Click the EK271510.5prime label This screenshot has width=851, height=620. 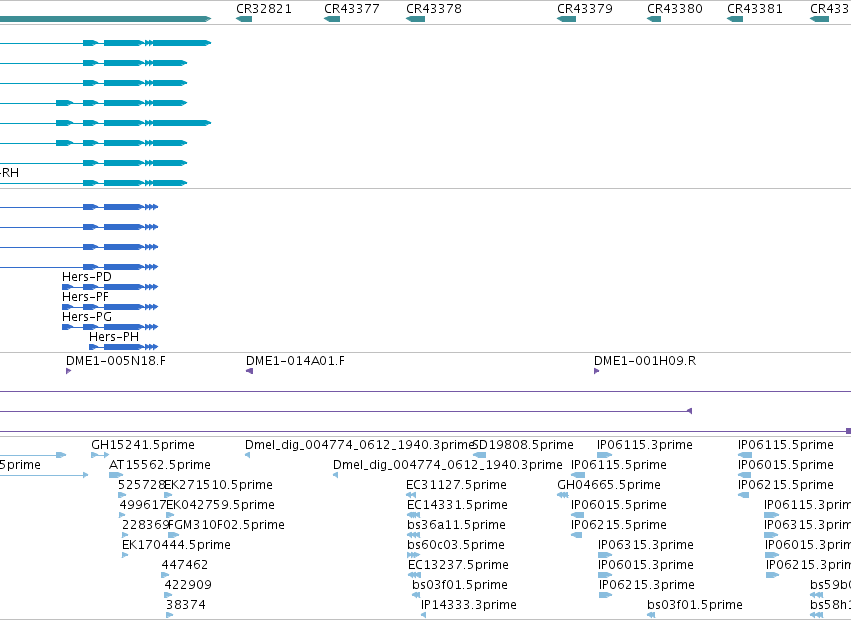click(218, 485)
